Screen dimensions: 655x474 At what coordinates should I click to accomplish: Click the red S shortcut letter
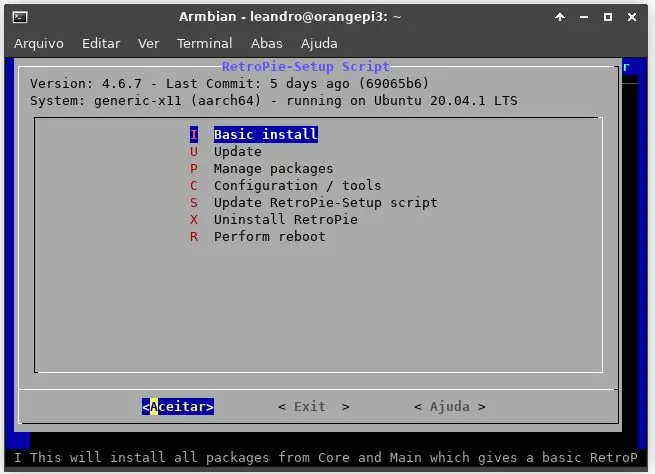click(x=194, y=203)
